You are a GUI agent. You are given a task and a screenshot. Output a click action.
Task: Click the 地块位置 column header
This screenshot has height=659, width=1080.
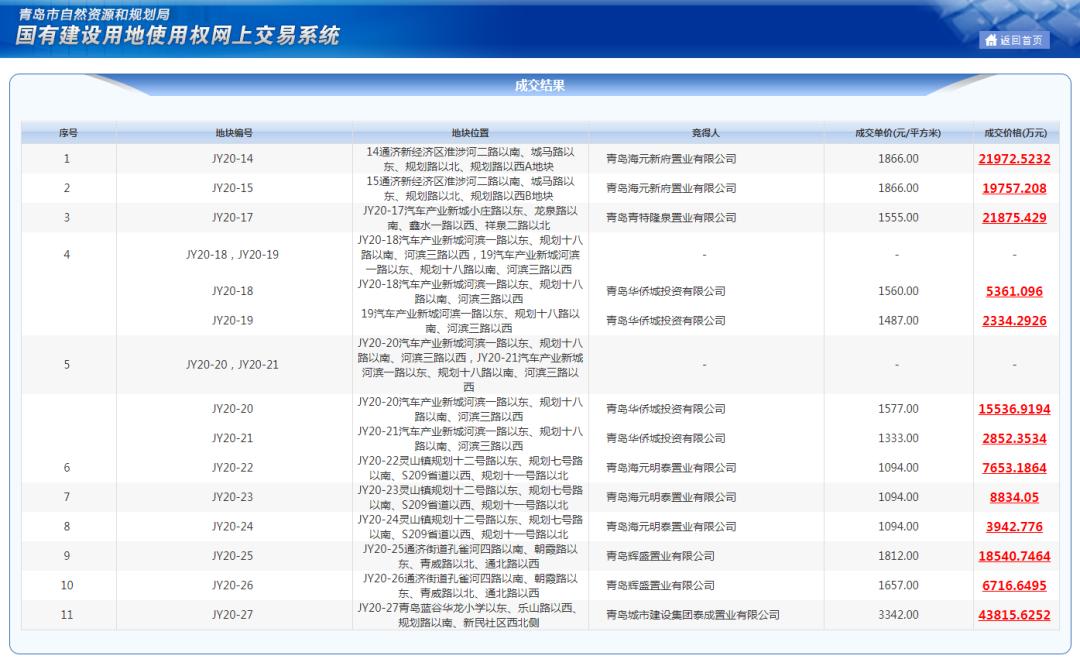coord(470,131)
